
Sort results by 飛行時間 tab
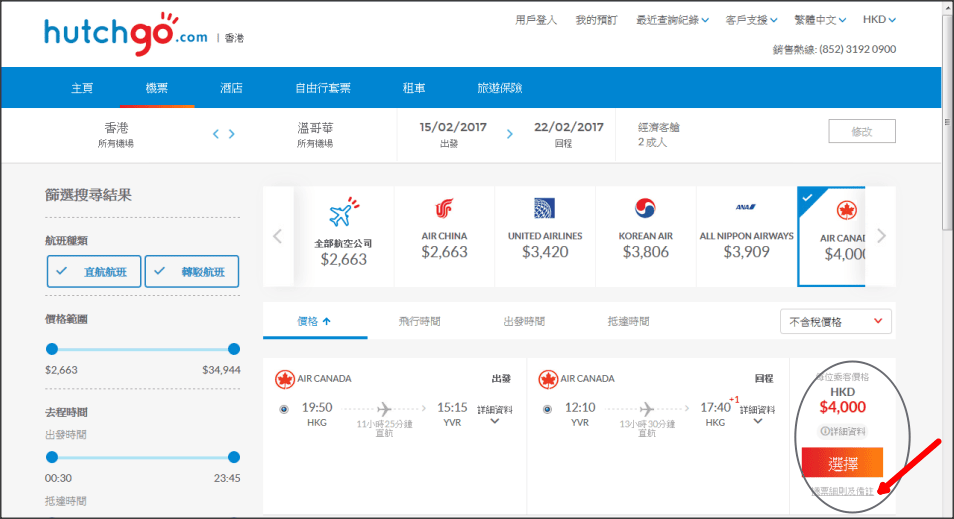tap(419, 322)
